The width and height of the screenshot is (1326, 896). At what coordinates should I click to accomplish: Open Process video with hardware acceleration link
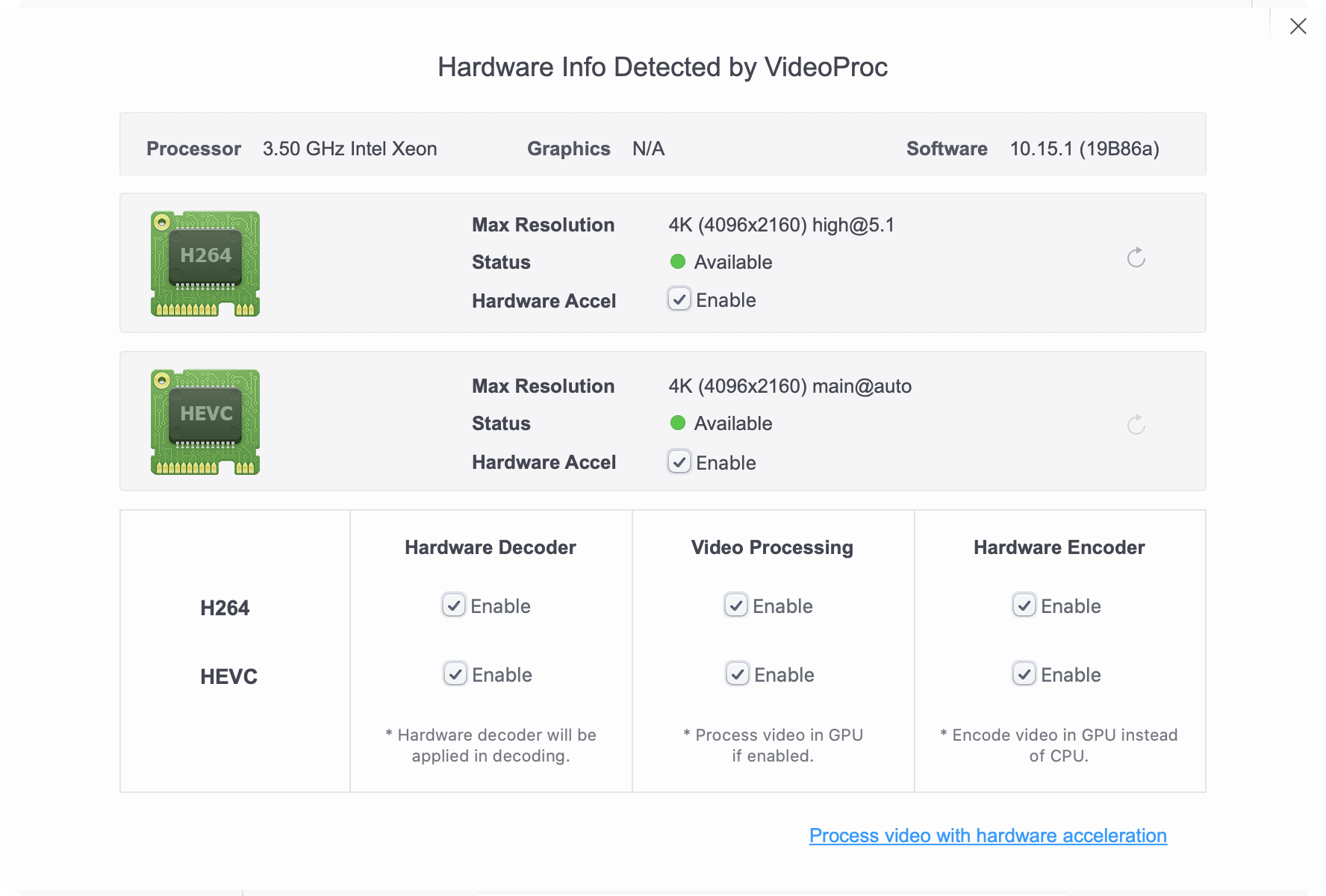[988, 836]
